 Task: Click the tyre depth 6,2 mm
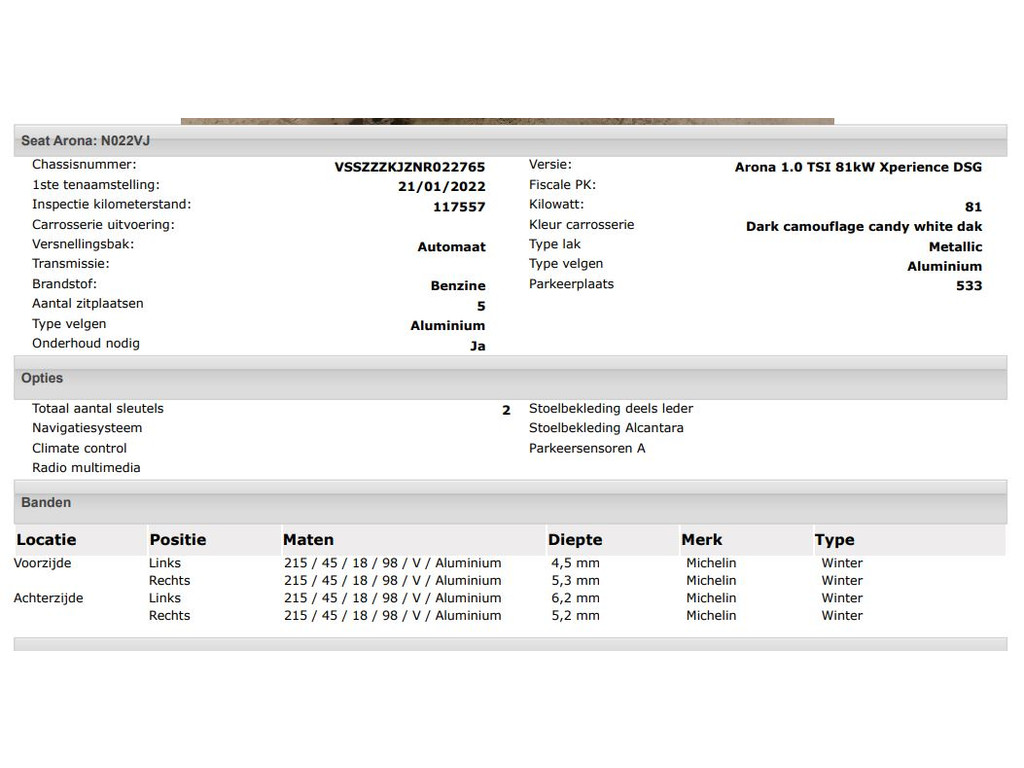click(575, 598)
